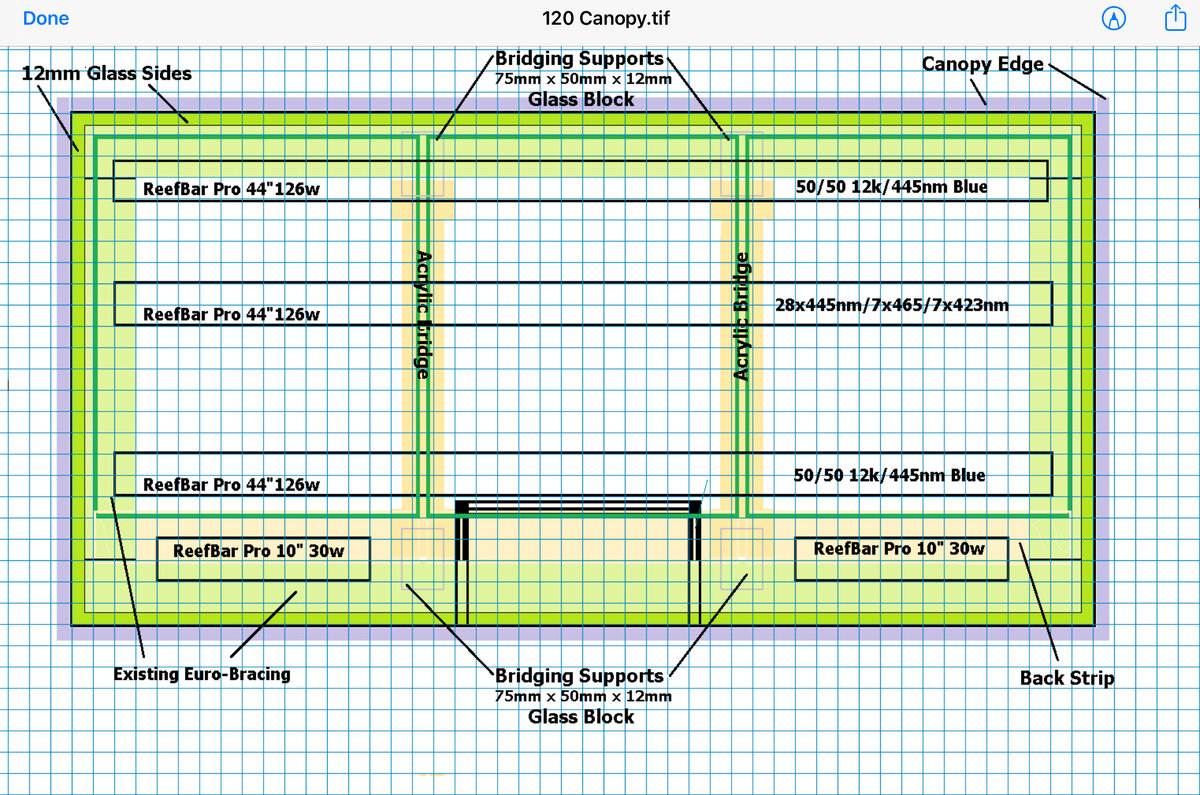Image resolution: width=1200 pixels, height=795 pixels.
Task: Click the Back Strip label
Action: pos(1067,678)
